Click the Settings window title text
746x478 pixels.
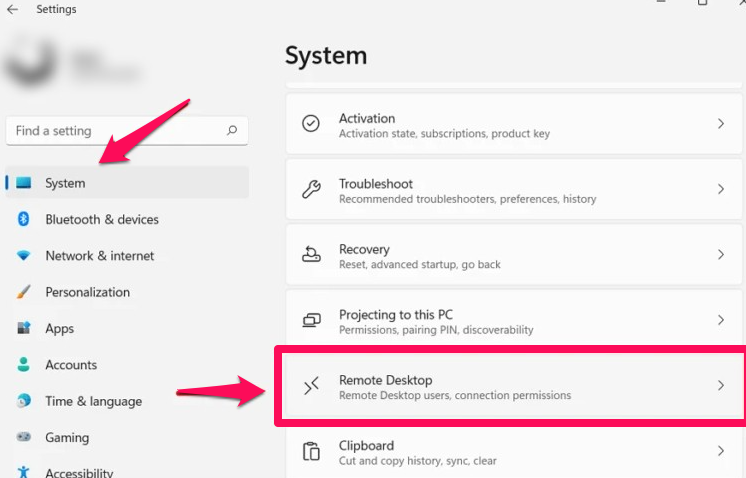(56, 9)
